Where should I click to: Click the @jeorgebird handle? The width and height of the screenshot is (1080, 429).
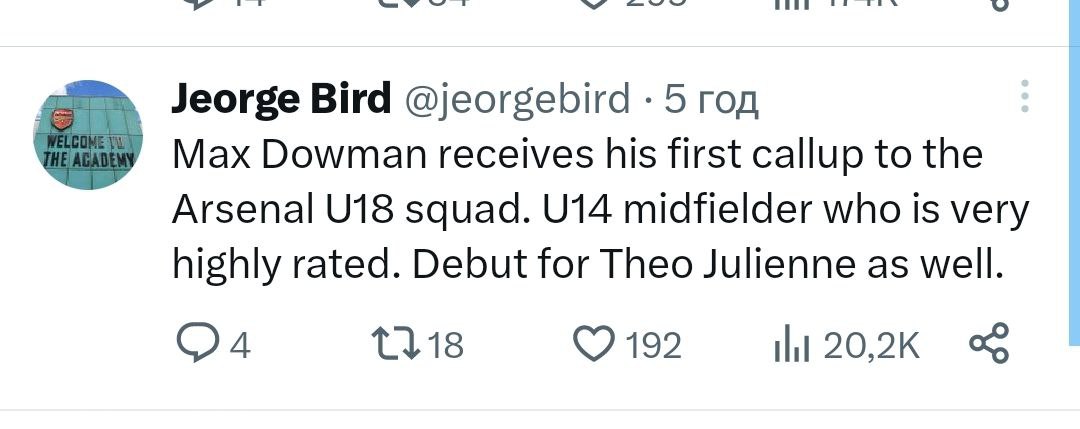[x=516, y=99]
